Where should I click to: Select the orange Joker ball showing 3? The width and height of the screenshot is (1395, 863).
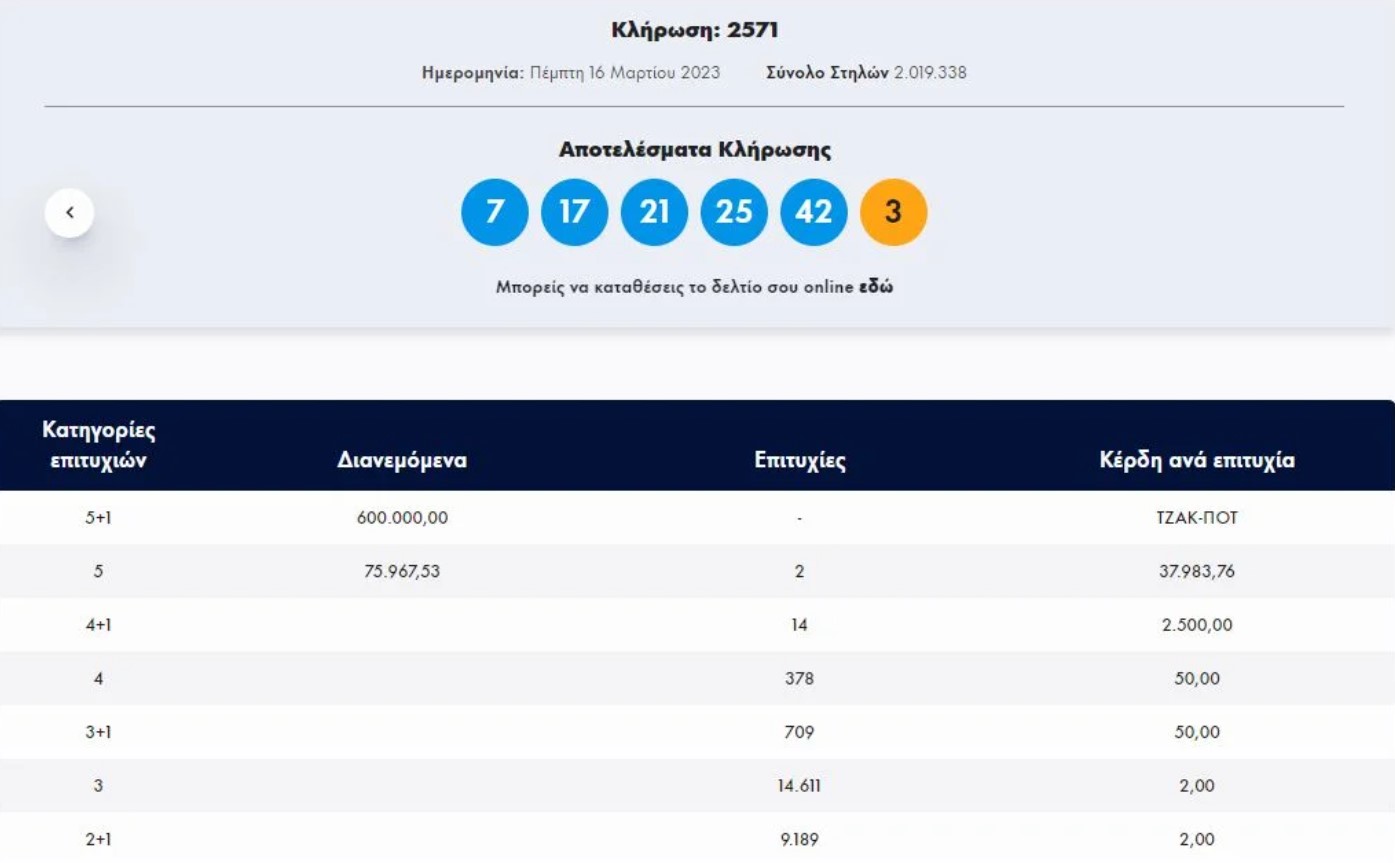pos(894,211)
